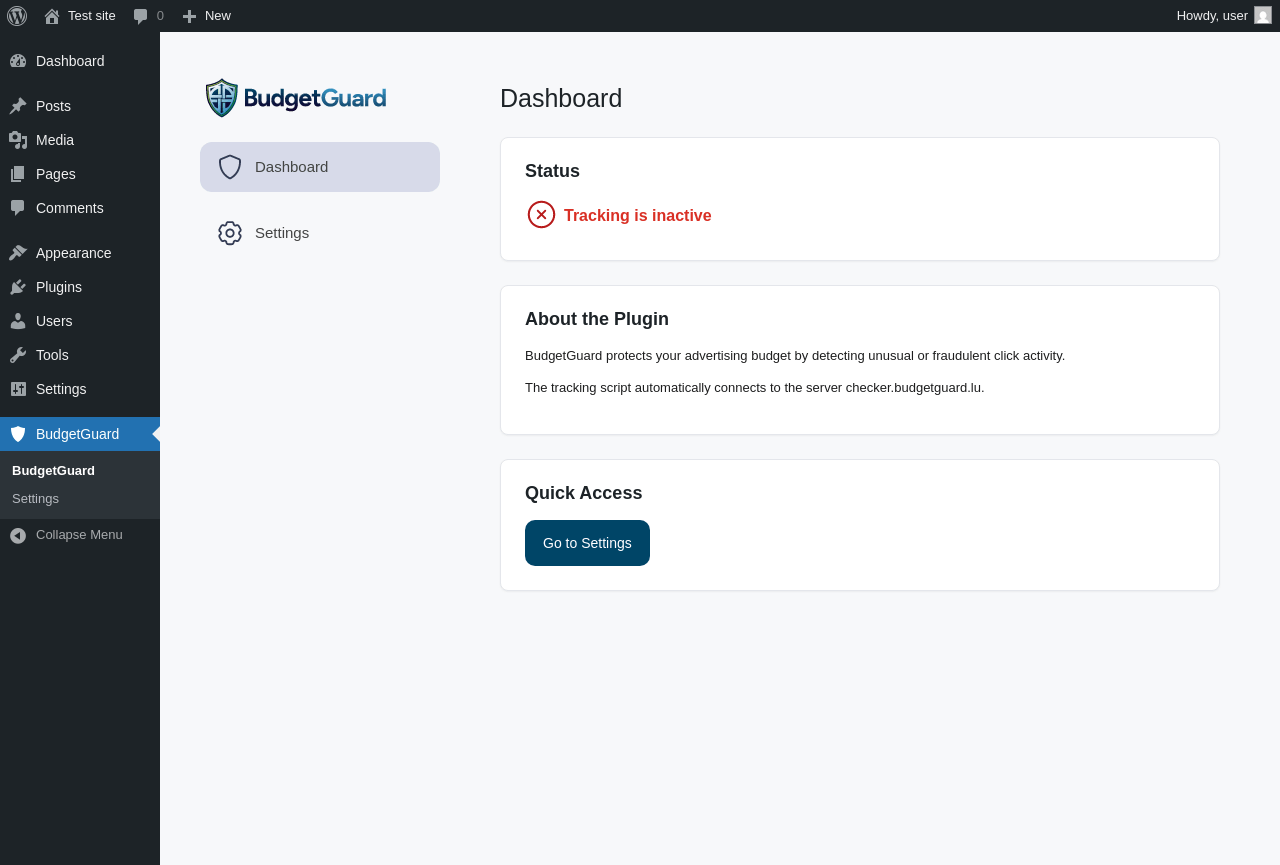1280x865 pixels.
Task: Open the Tools admin menu
Action: click(x=80, y=355)
